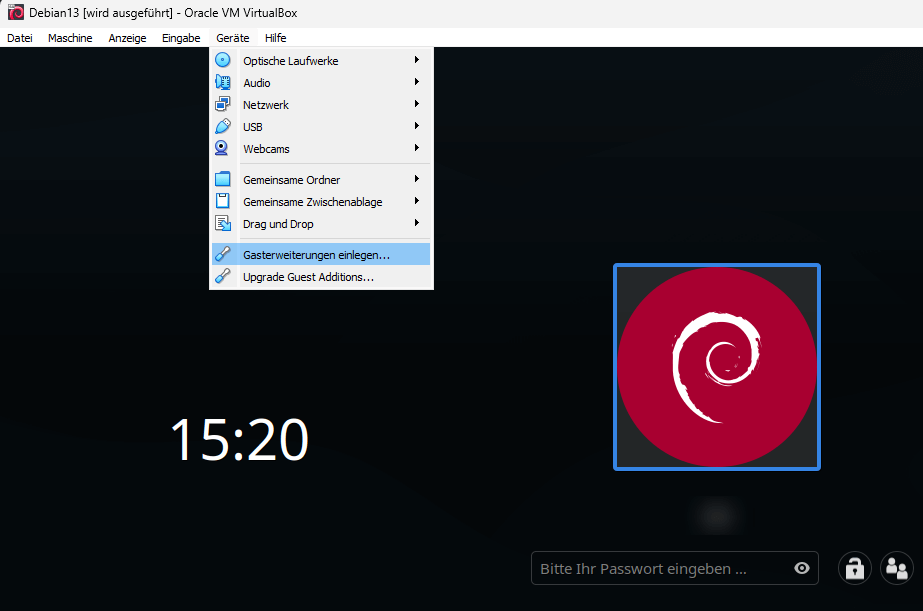
Task: Click the padlock unlock button
Action: click(855, 568)
